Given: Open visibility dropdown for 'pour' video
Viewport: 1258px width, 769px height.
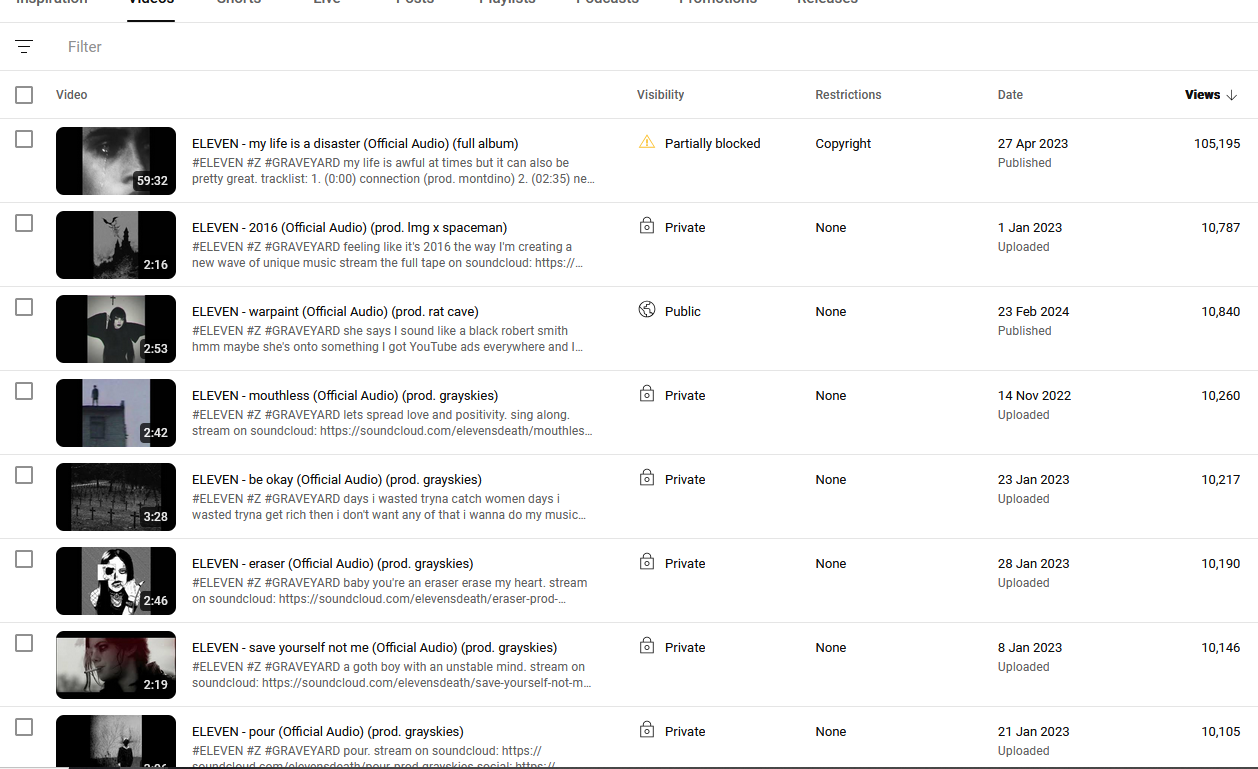Looking at the screenshot, I should click(684, 731).
